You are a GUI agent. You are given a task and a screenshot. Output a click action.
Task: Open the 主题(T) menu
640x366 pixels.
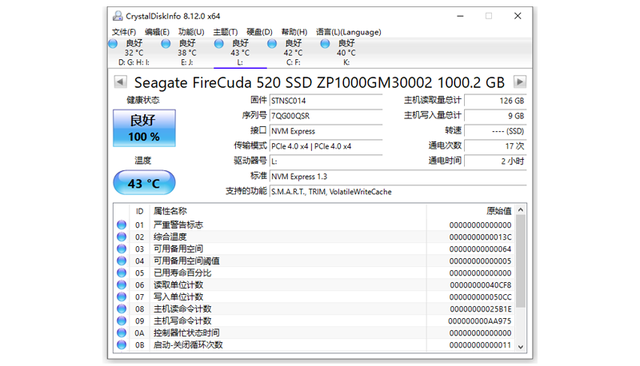[225, 32]
